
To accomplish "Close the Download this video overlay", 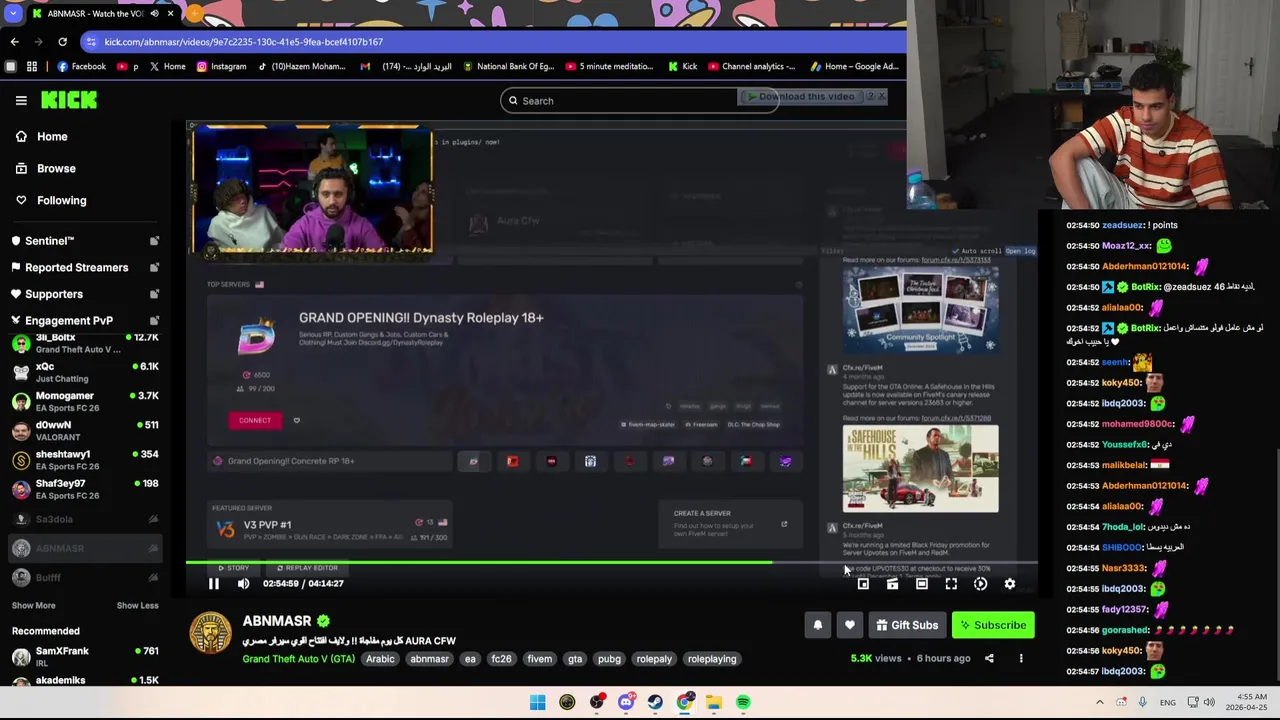I will pyautogui.click(x=882, y=97).
